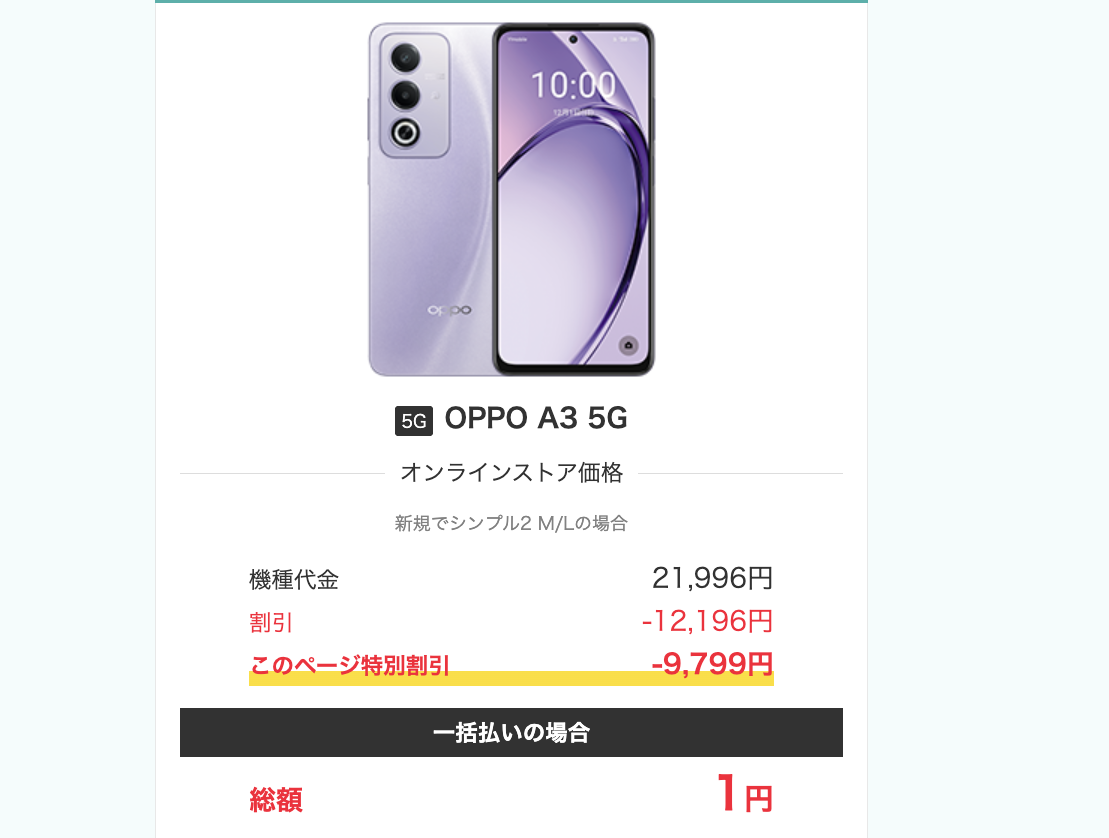Image resolution: width=1109 pixels, height=838 pixels.
Task: Click the OPPO logo on the phone's back
Action: tap(450, 310)
